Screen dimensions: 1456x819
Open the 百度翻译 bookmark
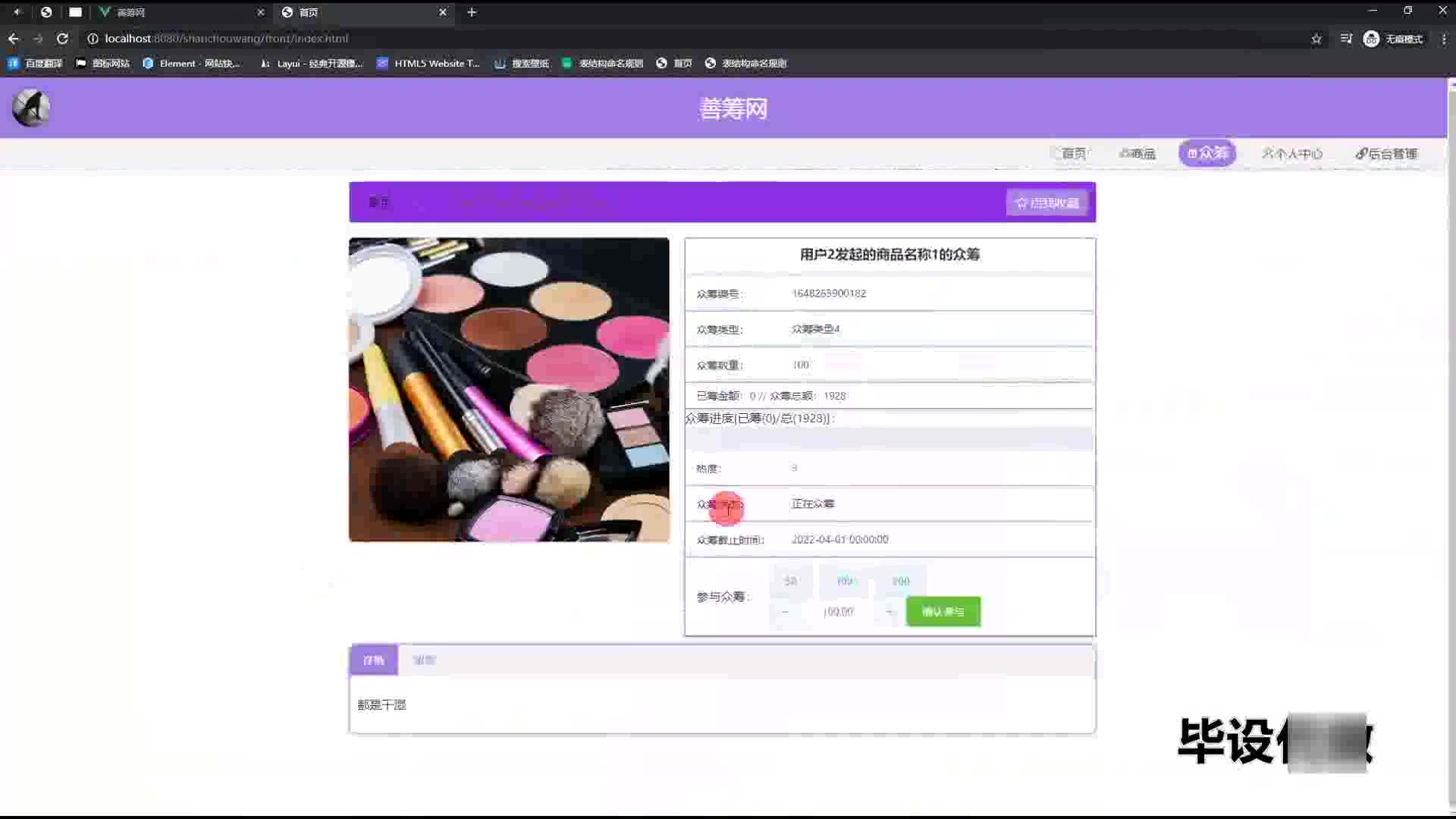coord(35,63)
